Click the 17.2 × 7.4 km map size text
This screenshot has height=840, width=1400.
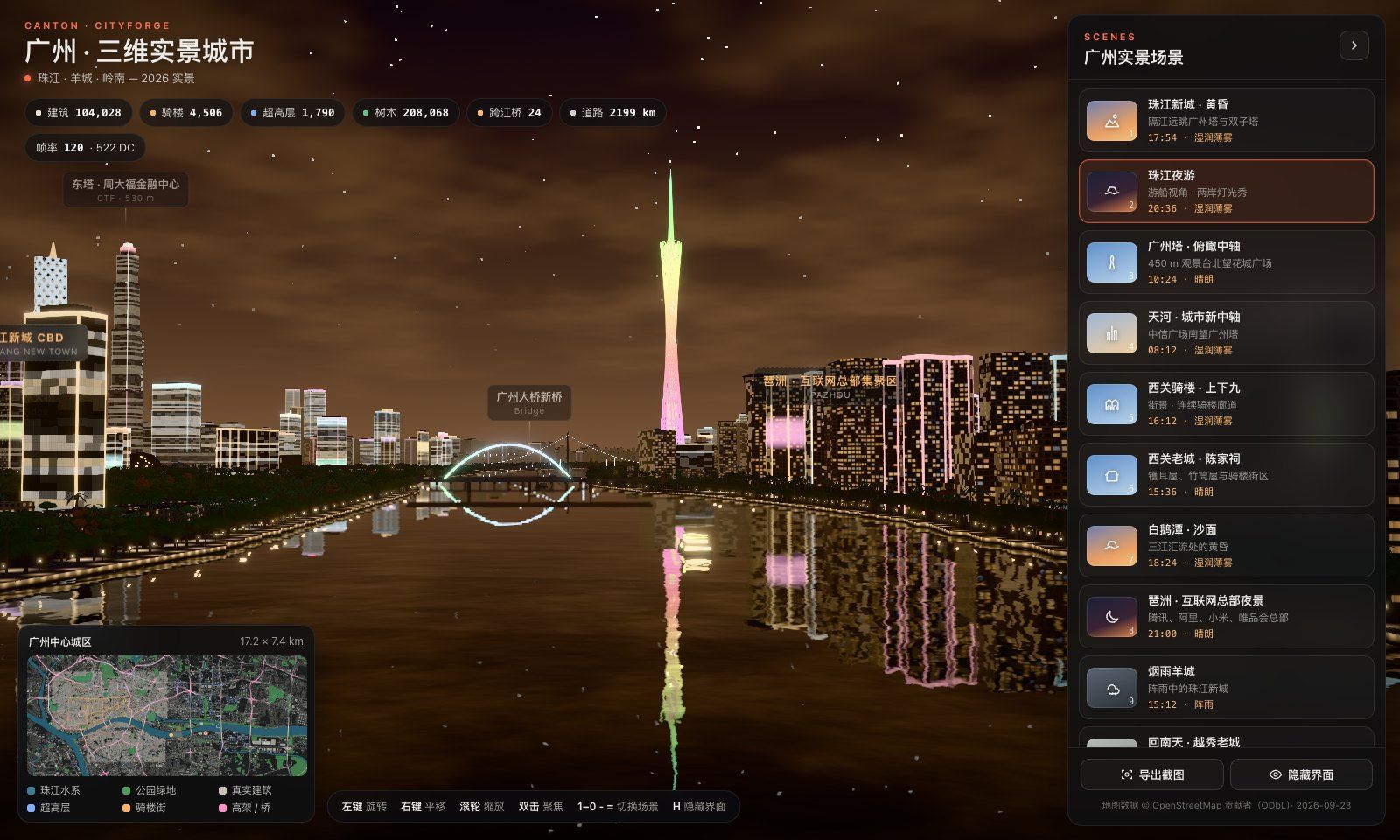[x=271, y=641]
